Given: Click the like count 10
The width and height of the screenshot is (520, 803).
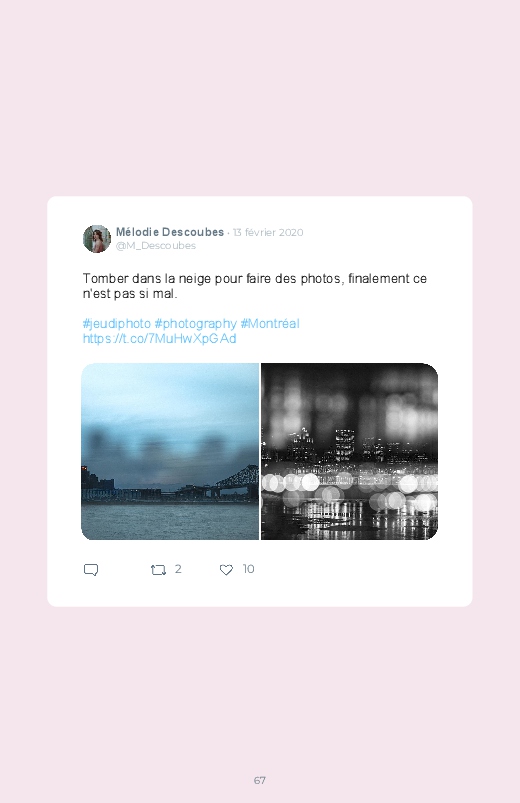Looking at the screenshot, I should click(248, 569).
